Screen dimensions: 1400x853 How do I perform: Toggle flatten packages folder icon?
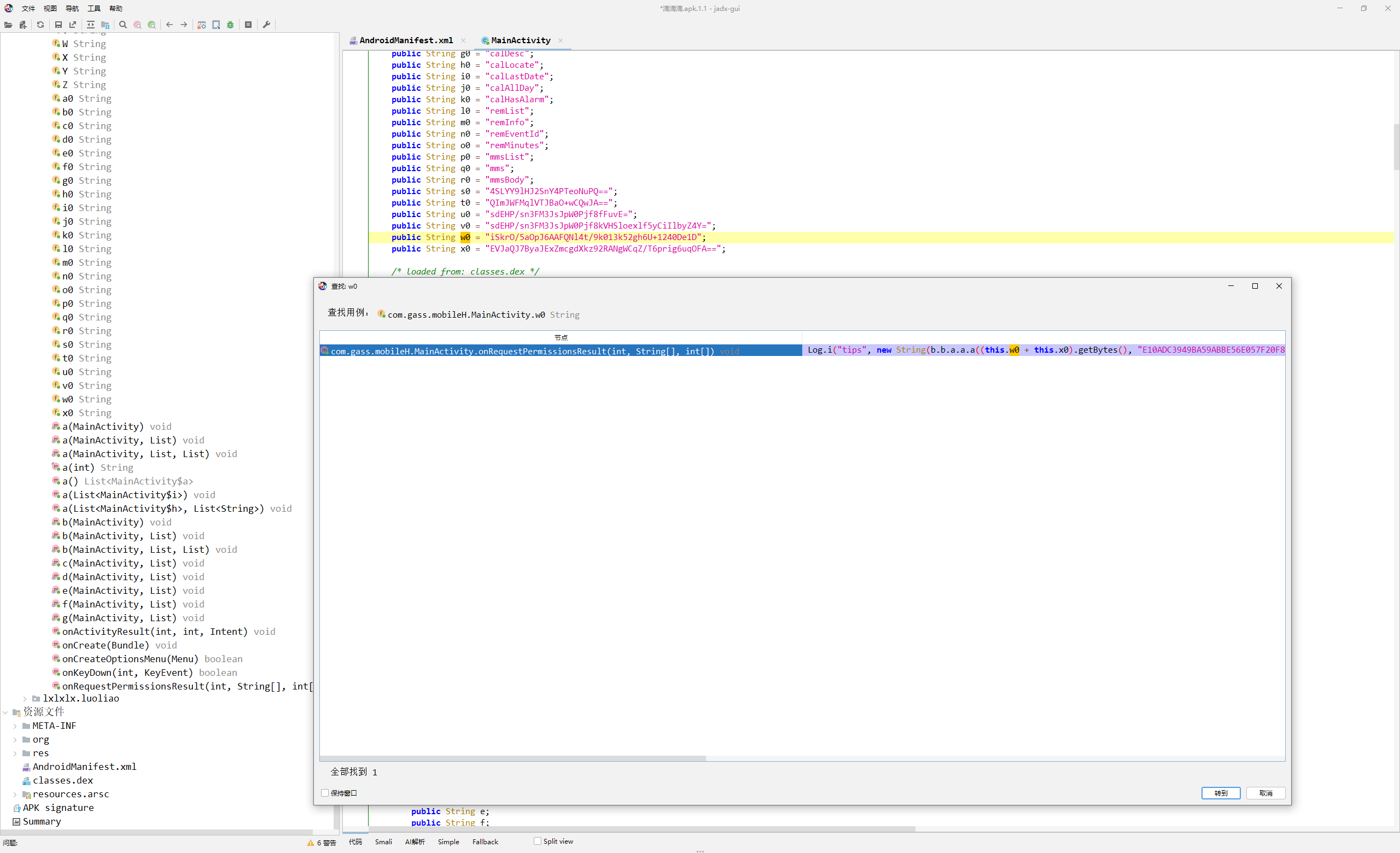[105, 25]
